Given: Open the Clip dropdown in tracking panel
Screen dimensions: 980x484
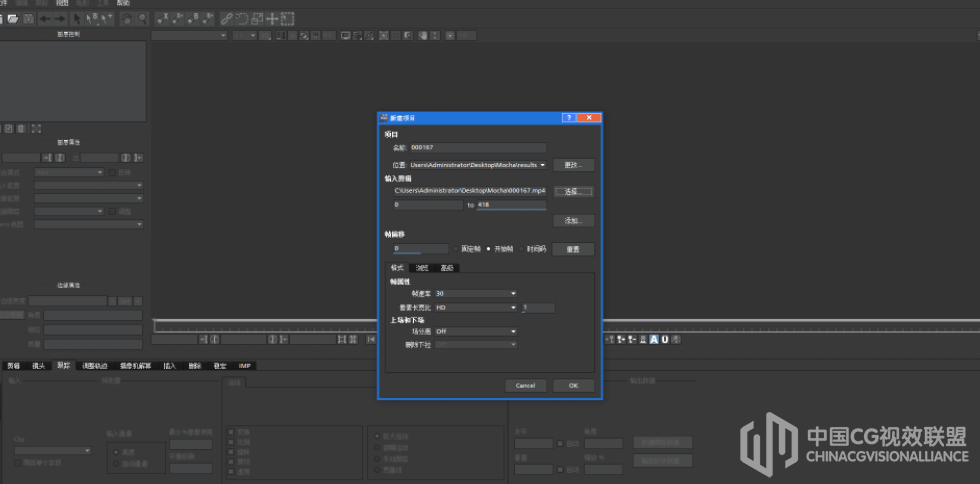Looking at the screenshot, I should click(52, 450).
